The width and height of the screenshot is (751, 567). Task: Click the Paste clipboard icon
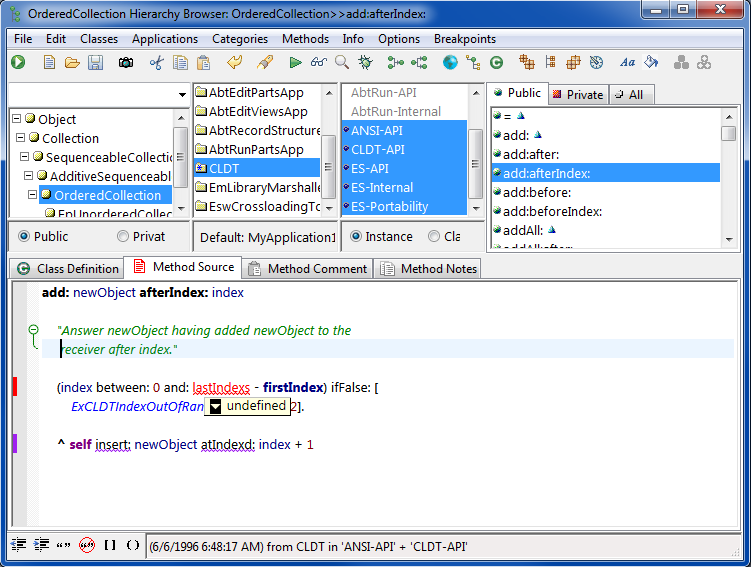pos(204,62)
